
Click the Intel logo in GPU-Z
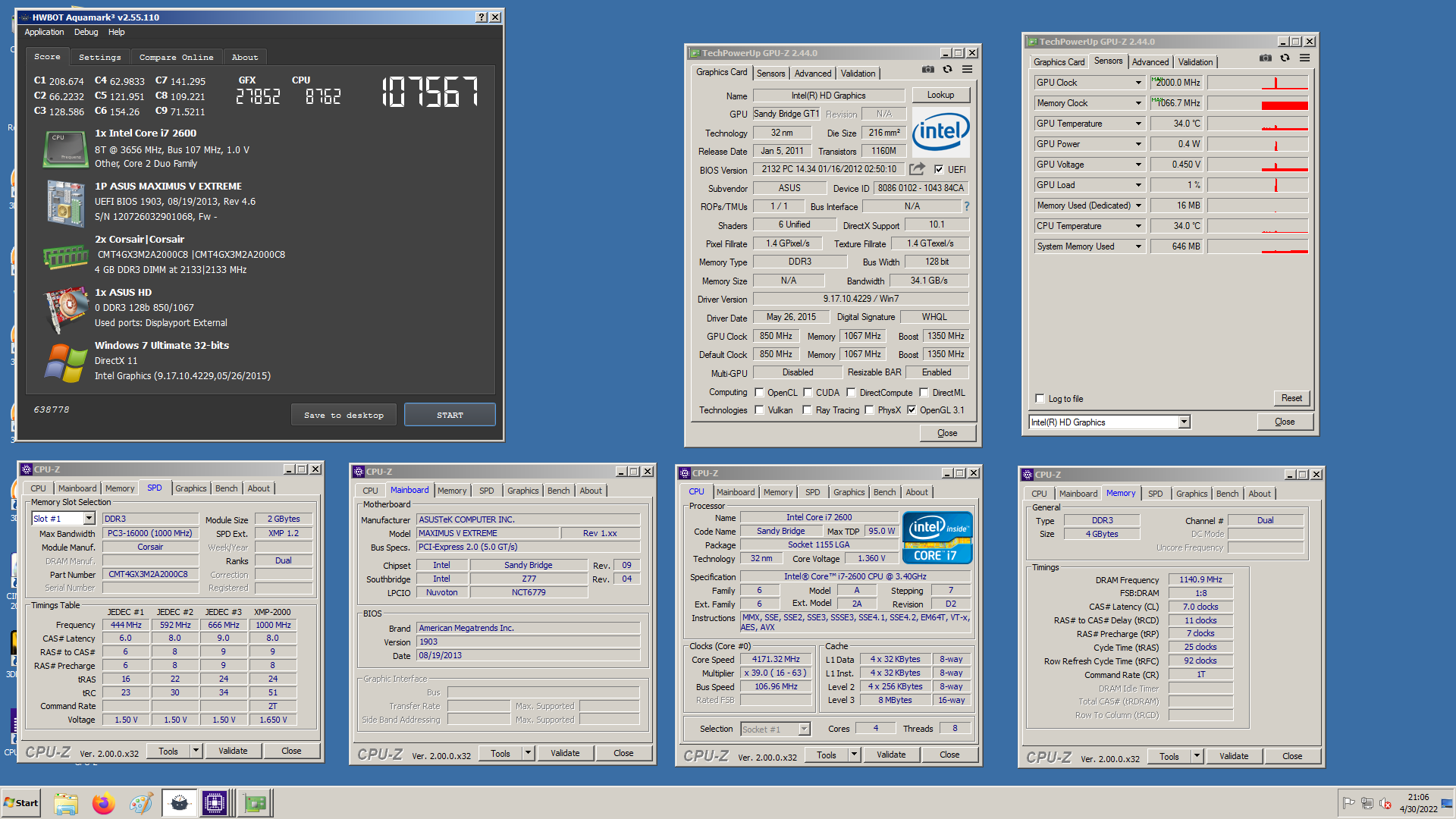940,132
